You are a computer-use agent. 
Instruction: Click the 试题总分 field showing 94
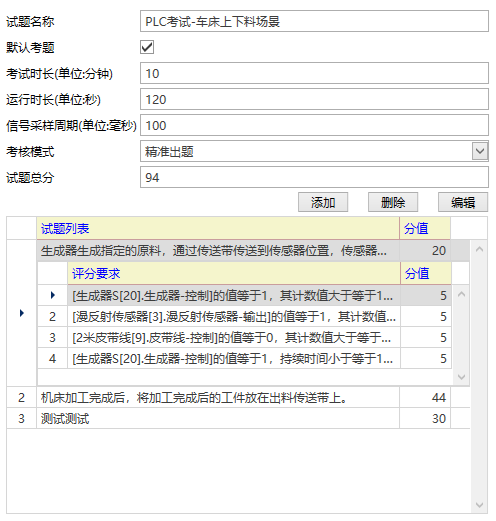tap(314, 177)
